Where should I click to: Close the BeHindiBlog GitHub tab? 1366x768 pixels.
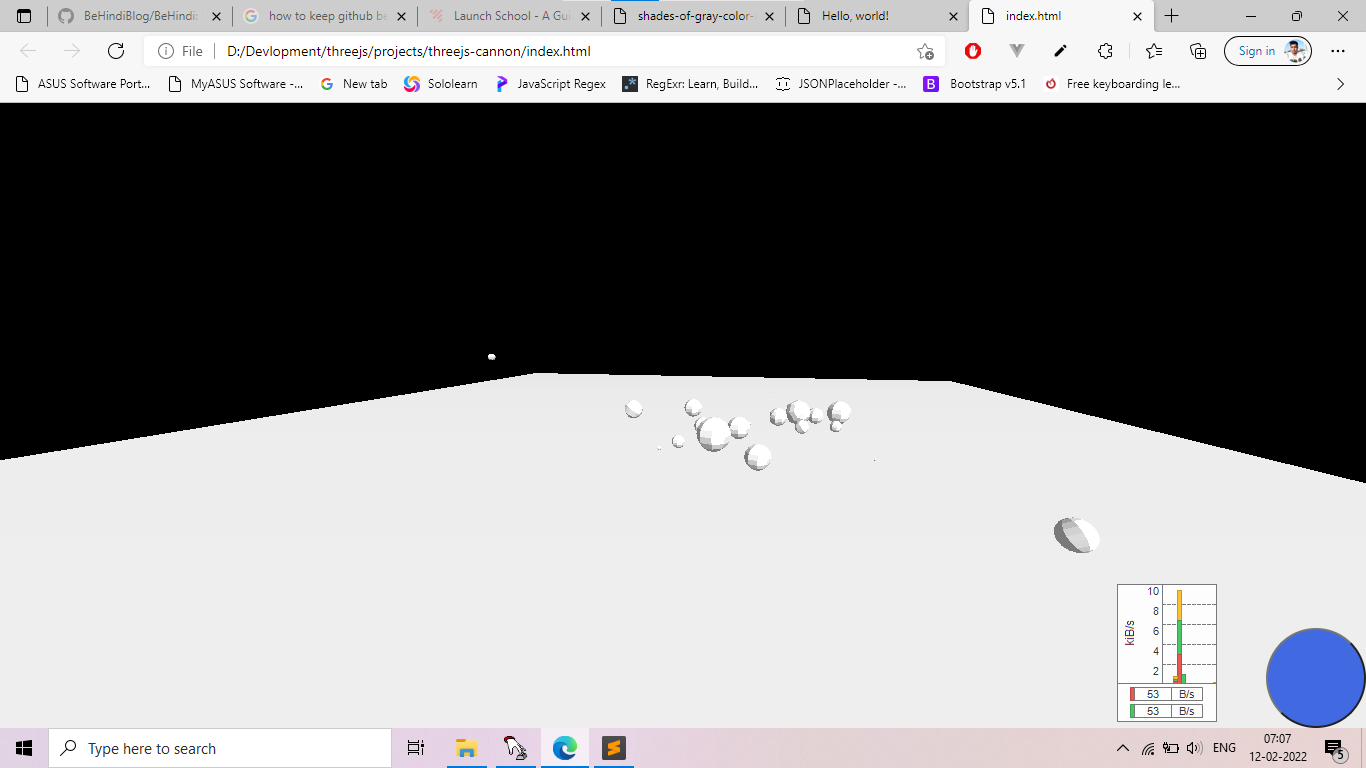(x=216, y=16)
